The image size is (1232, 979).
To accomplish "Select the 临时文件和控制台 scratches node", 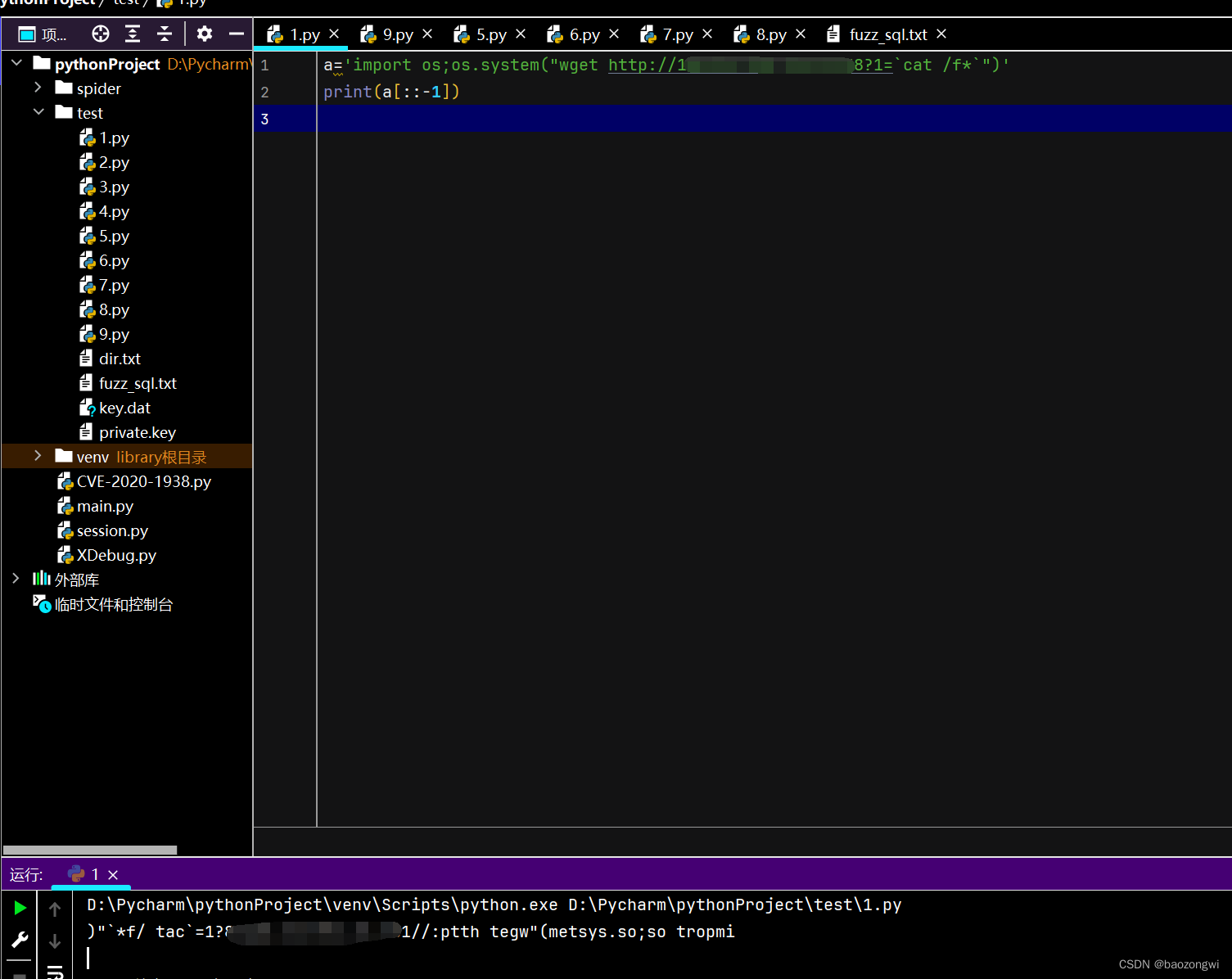I will point(103,604).
